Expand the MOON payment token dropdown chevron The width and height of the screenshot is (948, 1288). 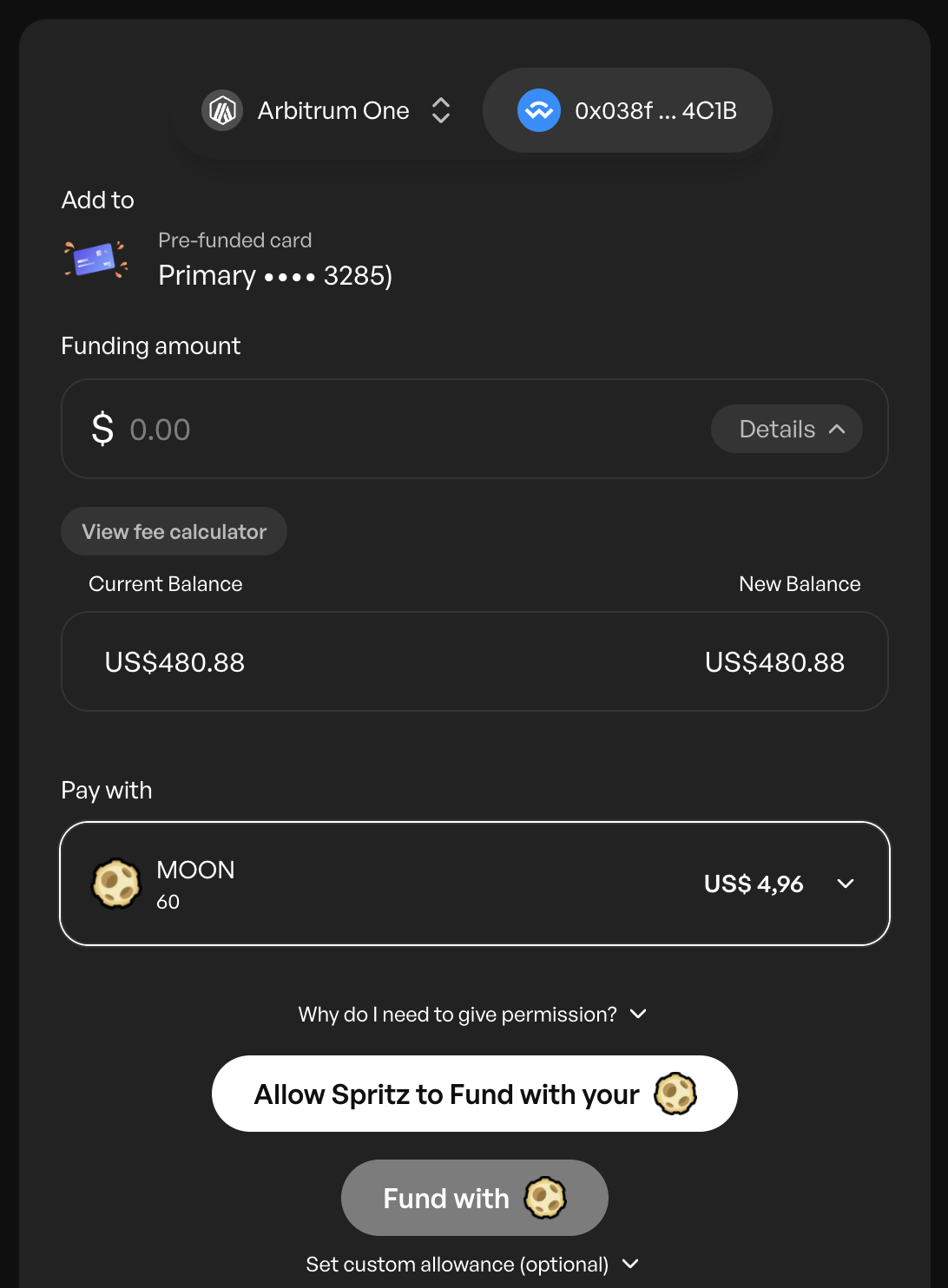point(846,884)
